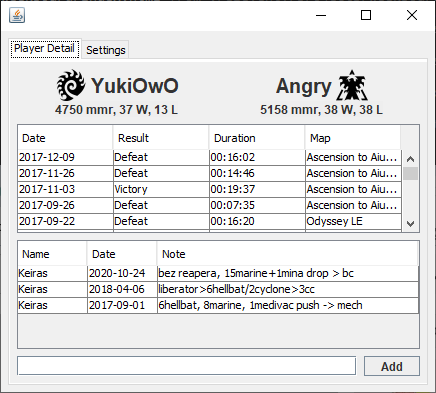Image resolution: width=436 pixels, height=393 pixels.
Task: Click the duration 00:16:02 cell
Action: [x=257, y=157]
